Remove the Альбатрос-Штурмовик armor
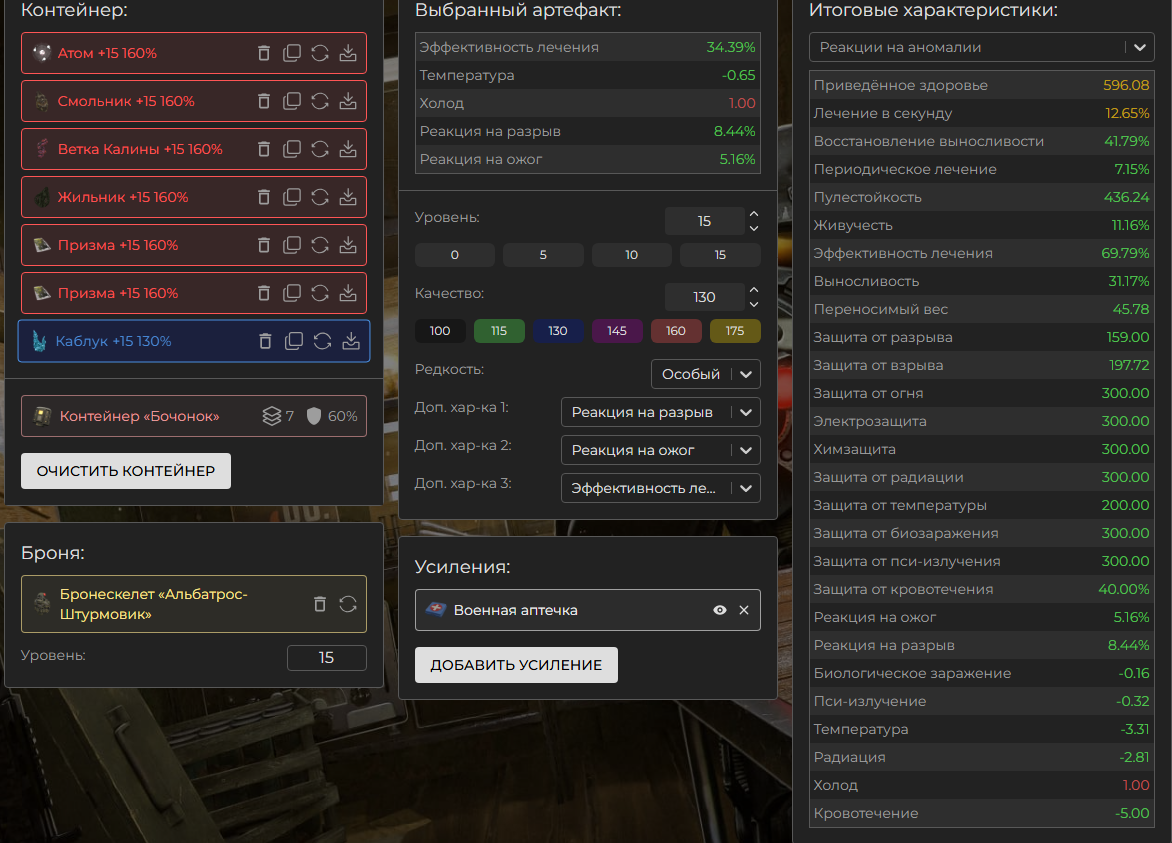Viewport: 1172px width, 843px height. 320,604
